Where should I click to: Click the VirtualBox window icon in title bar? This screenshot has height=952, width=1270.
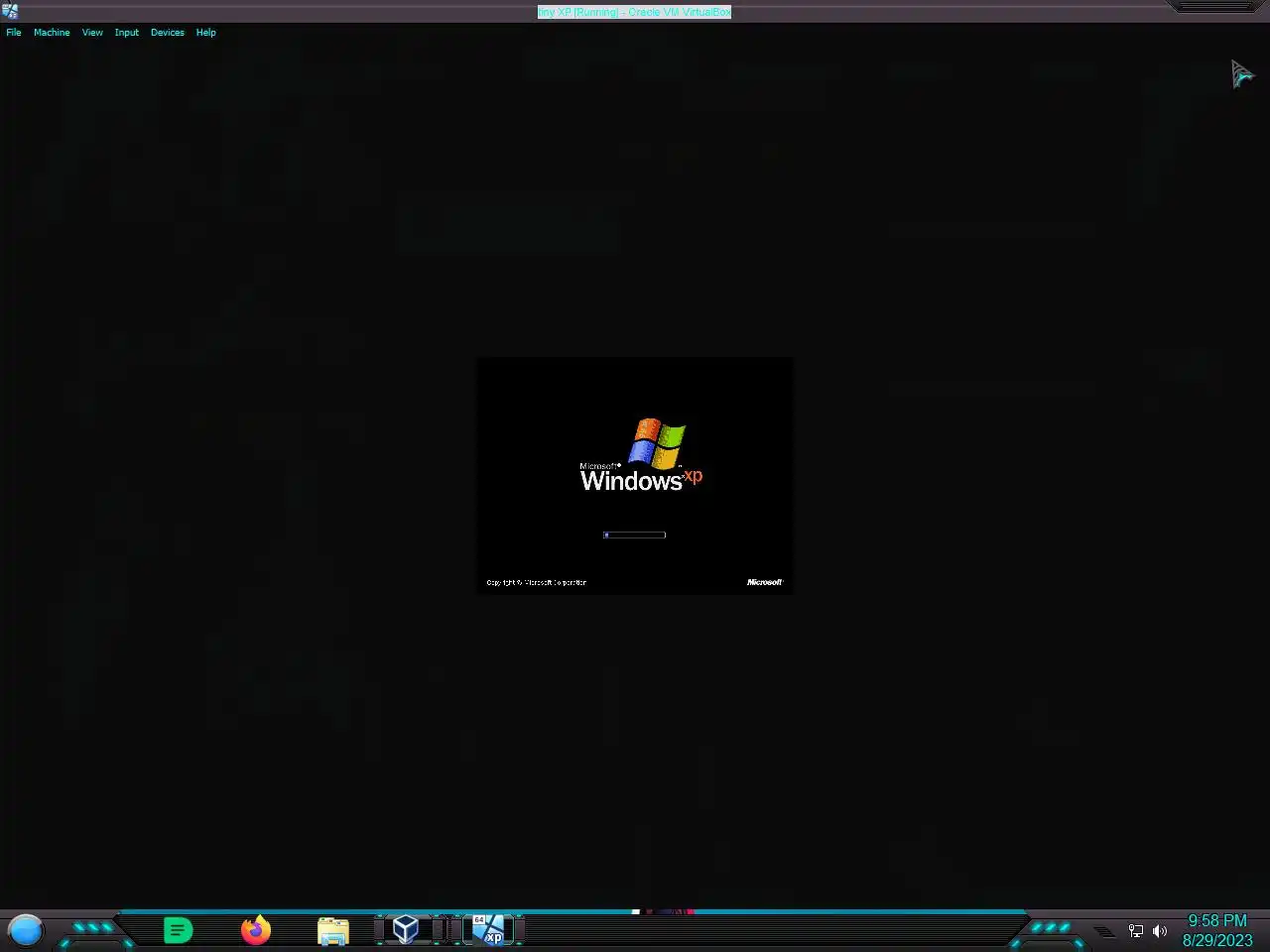click(10, 11)
